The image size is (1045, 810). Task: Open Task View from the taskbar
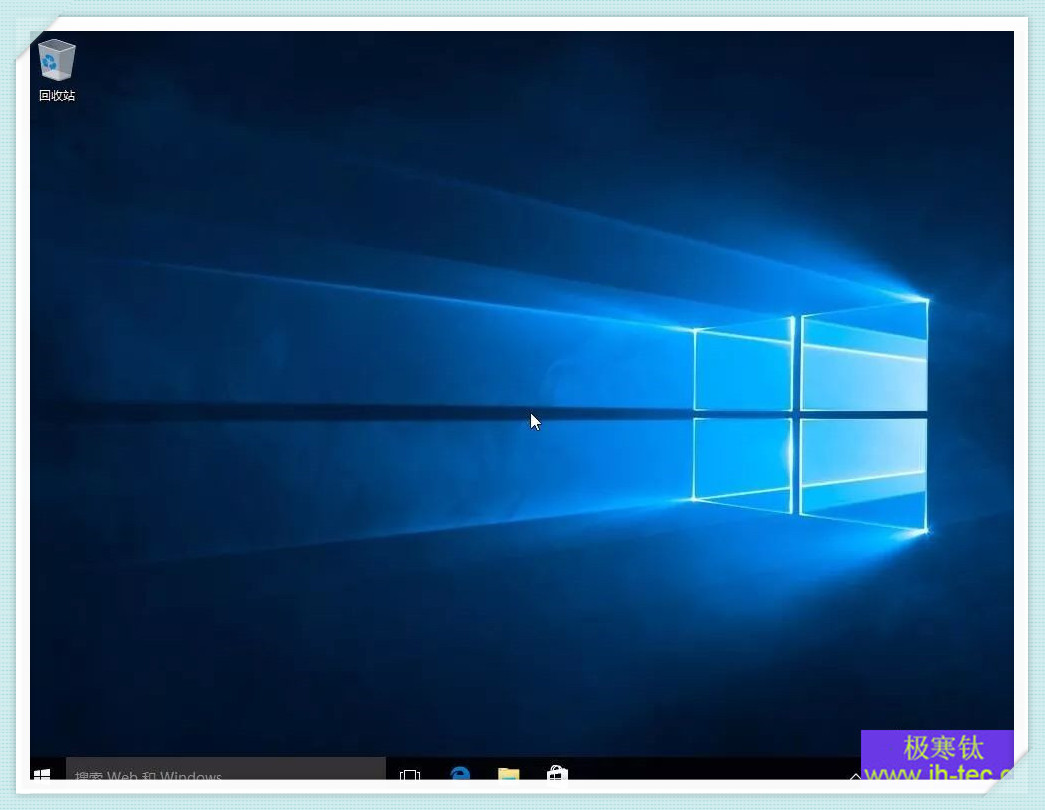[410, 774]
